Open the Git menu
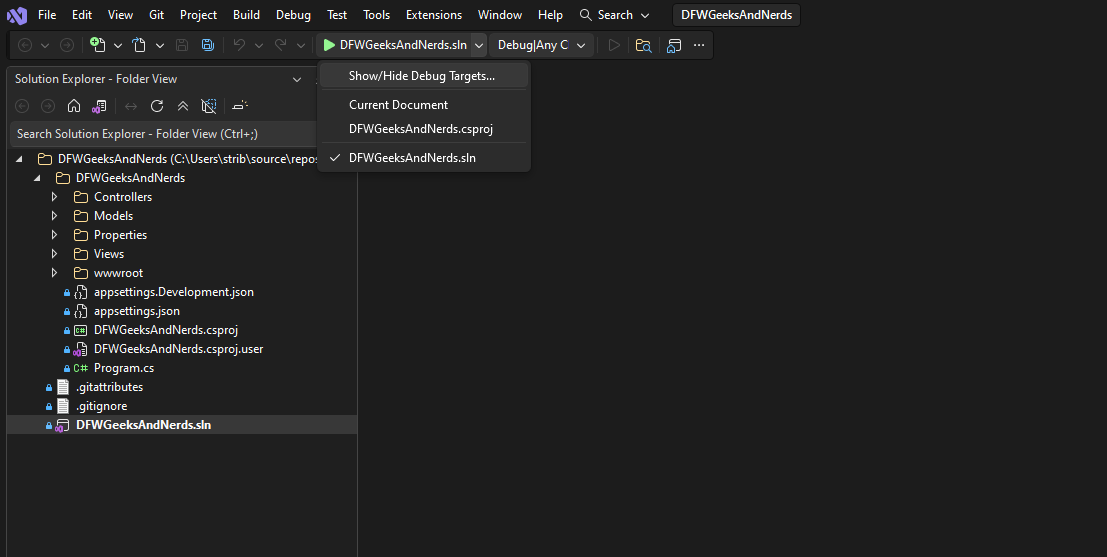The height and width of the screenshot is (557, 1107). coord(157,15)
